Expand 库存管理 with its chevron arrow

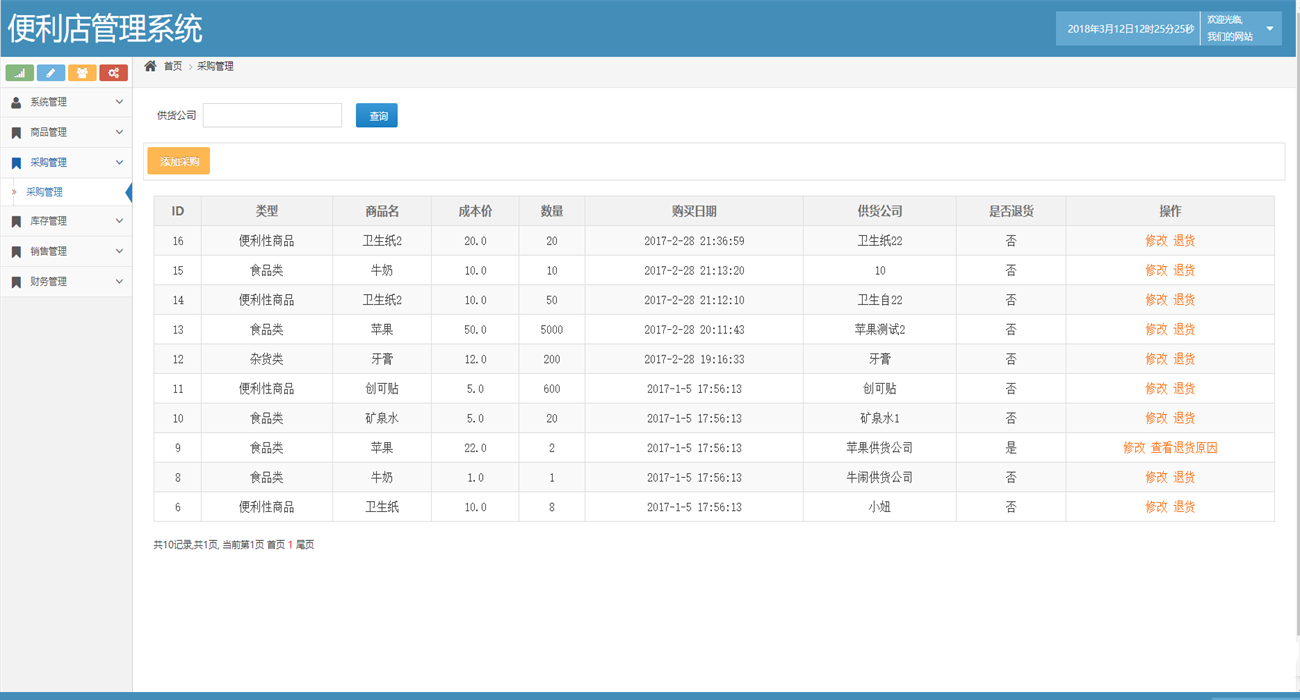(119, 221)
